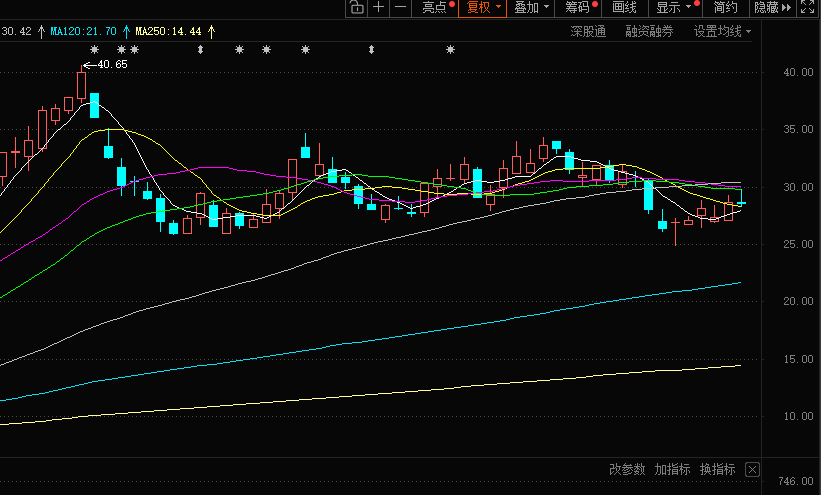Click the 15.00 price axis label
Screen dimensions: 821x495
click(798, 359)
